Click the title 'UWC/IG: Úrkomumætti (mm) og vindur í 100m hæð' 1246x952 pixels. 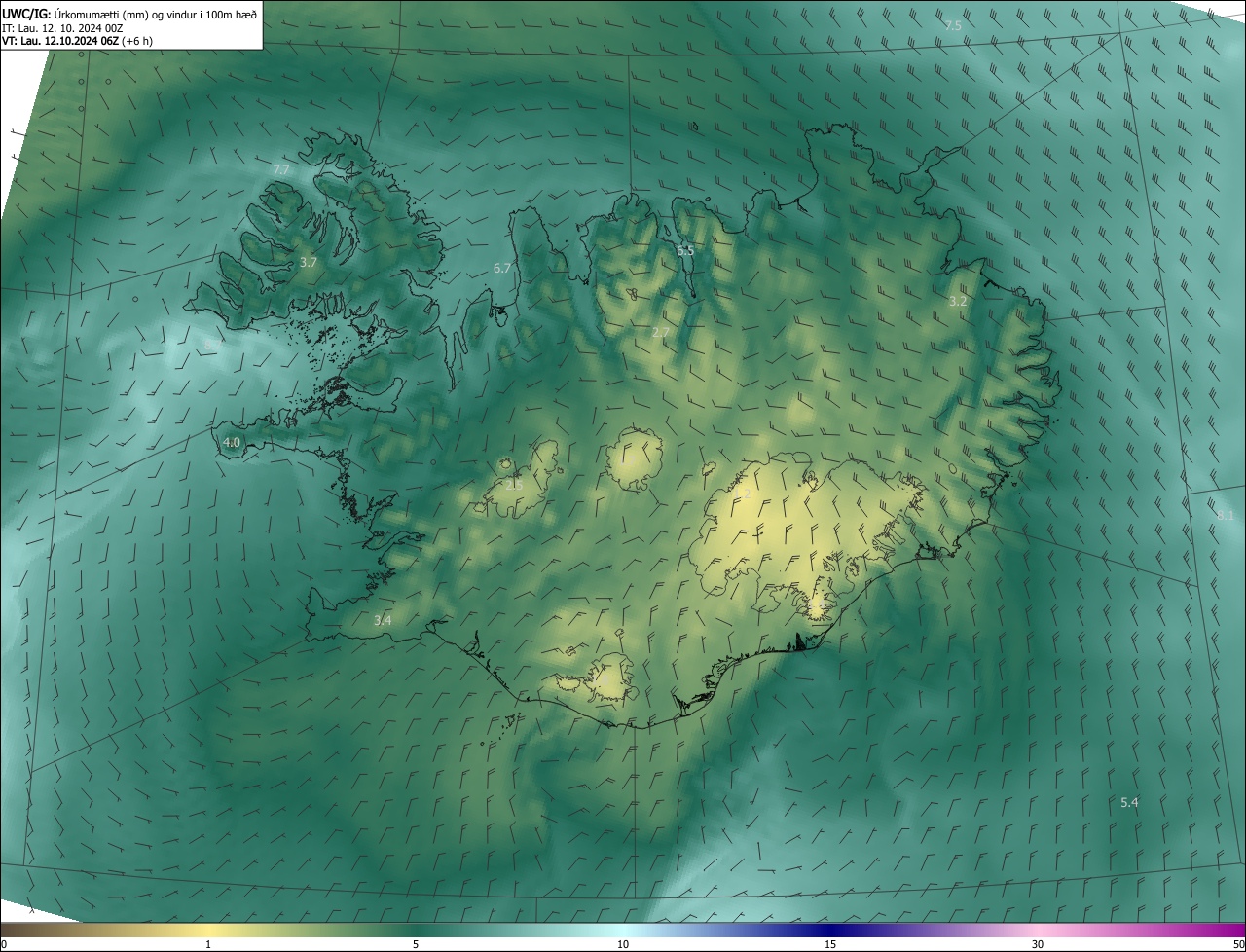click(129, 14)
